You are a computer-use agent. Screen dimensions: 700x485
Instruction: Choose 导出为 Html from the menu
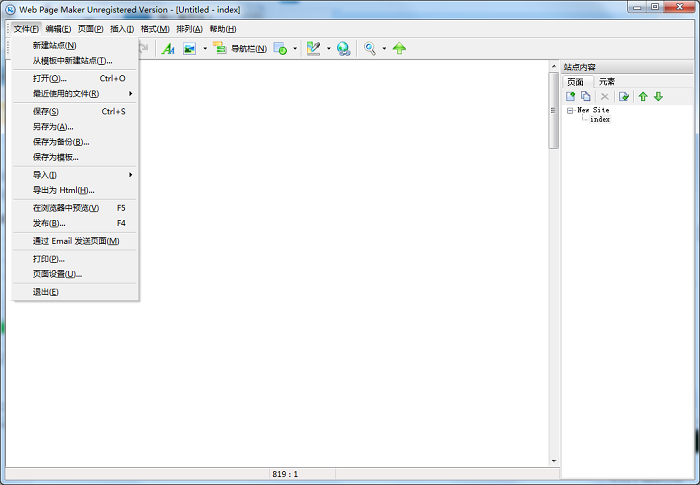tap(63, 190)
